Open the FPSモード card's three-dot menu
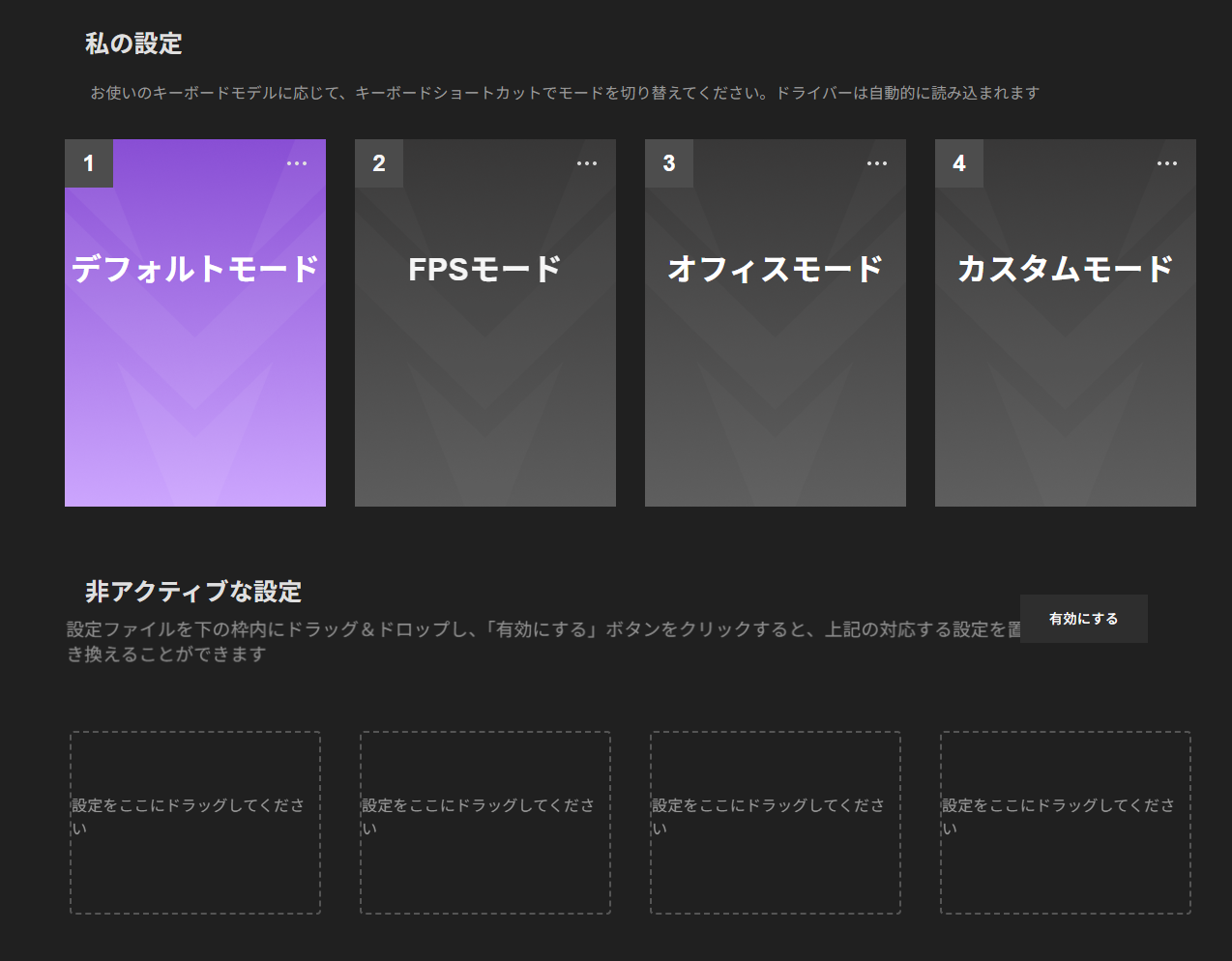1232x961 pixels. point(587,163)
